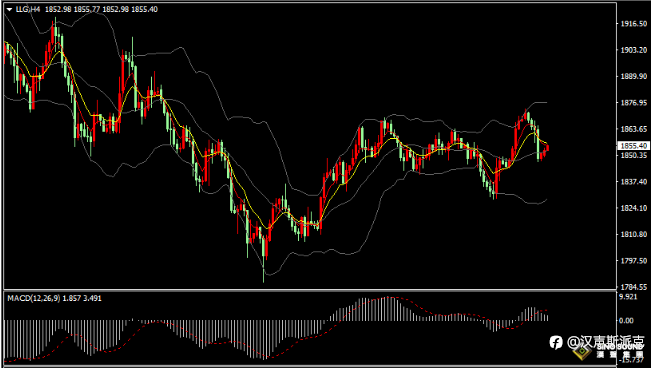The height and width of the screenshot is (370, 653).
Task: Select the MACD scale value 0.00
Action: (x=626, y=320)
